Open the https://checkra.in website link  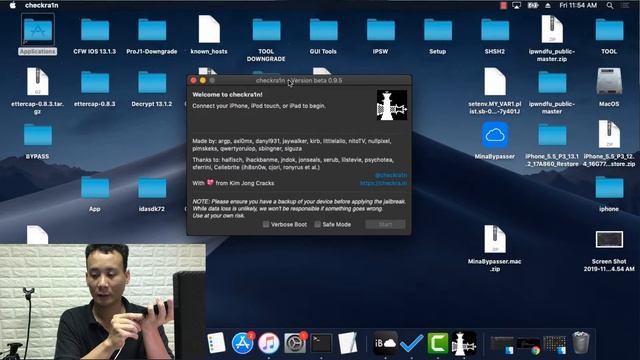pyautogui.click(x=383, y=183)
